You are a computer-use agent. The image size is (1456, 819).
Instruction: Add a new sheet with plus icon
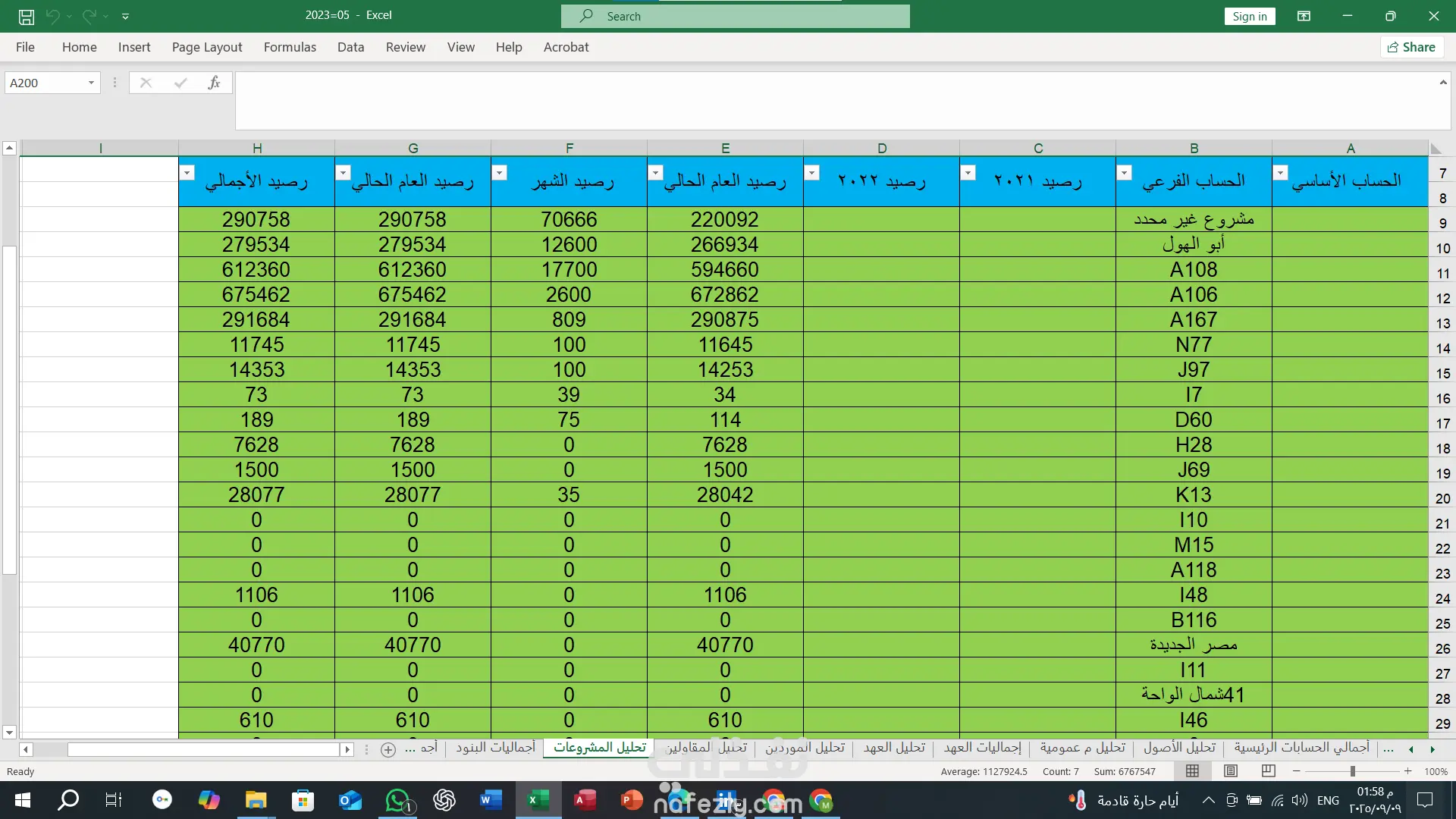388,749
